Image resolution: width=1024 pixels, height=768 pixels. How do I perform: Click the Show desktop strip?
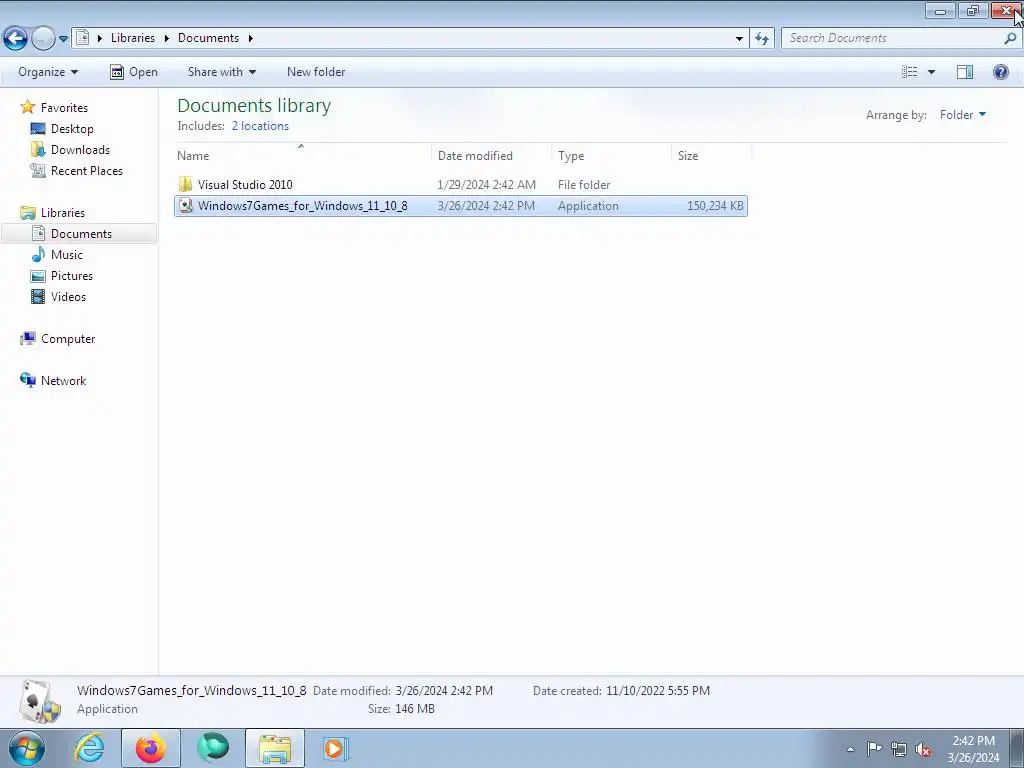[1017, 748]
